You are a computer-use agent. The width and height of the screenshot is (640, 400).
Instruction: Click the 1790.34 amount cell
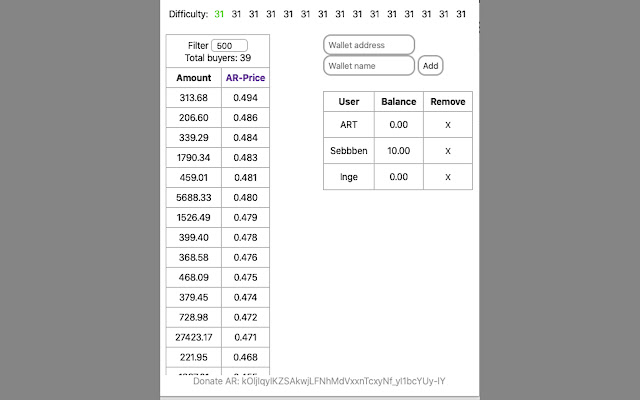click(x=194, y=158)
